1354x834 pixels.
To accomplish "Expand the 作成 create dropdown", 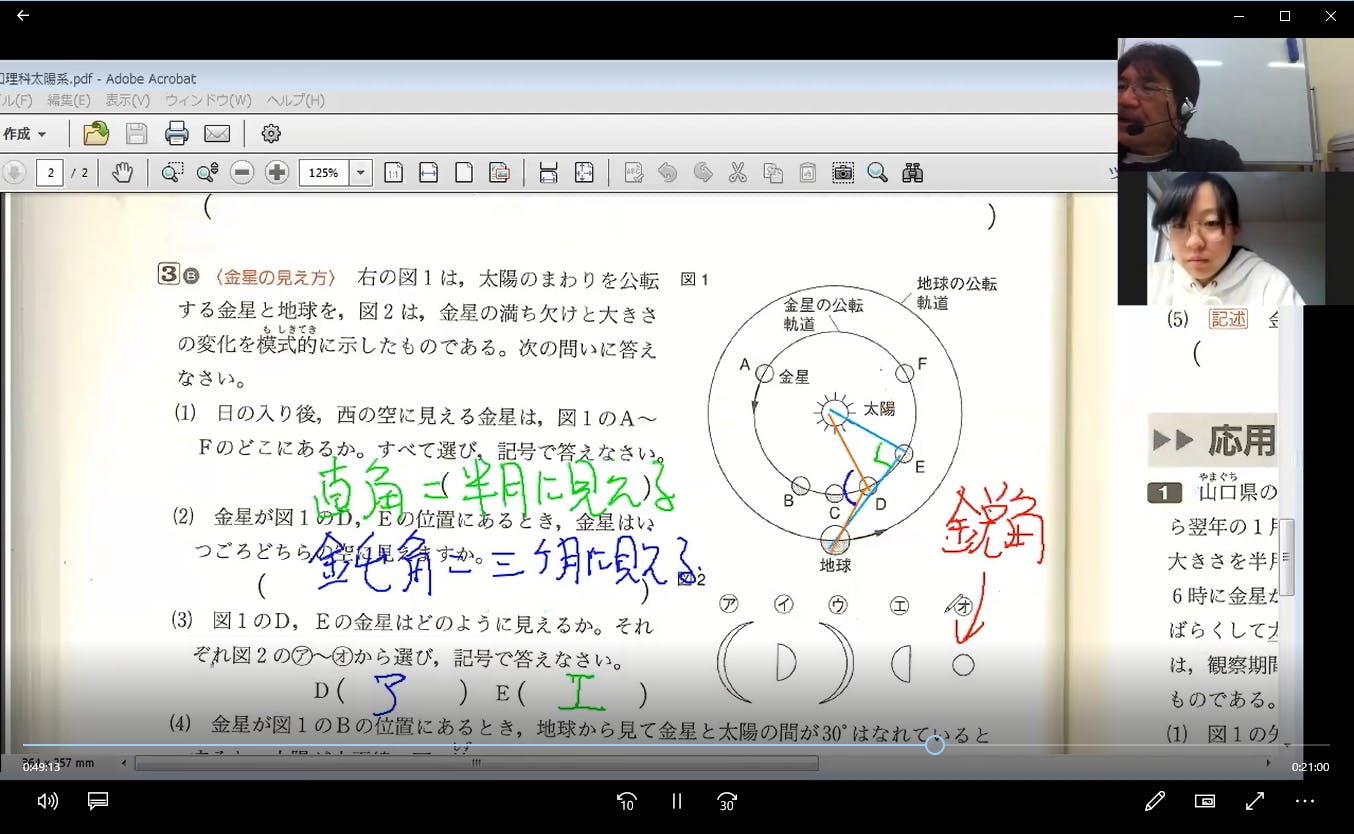I will 26,134.
